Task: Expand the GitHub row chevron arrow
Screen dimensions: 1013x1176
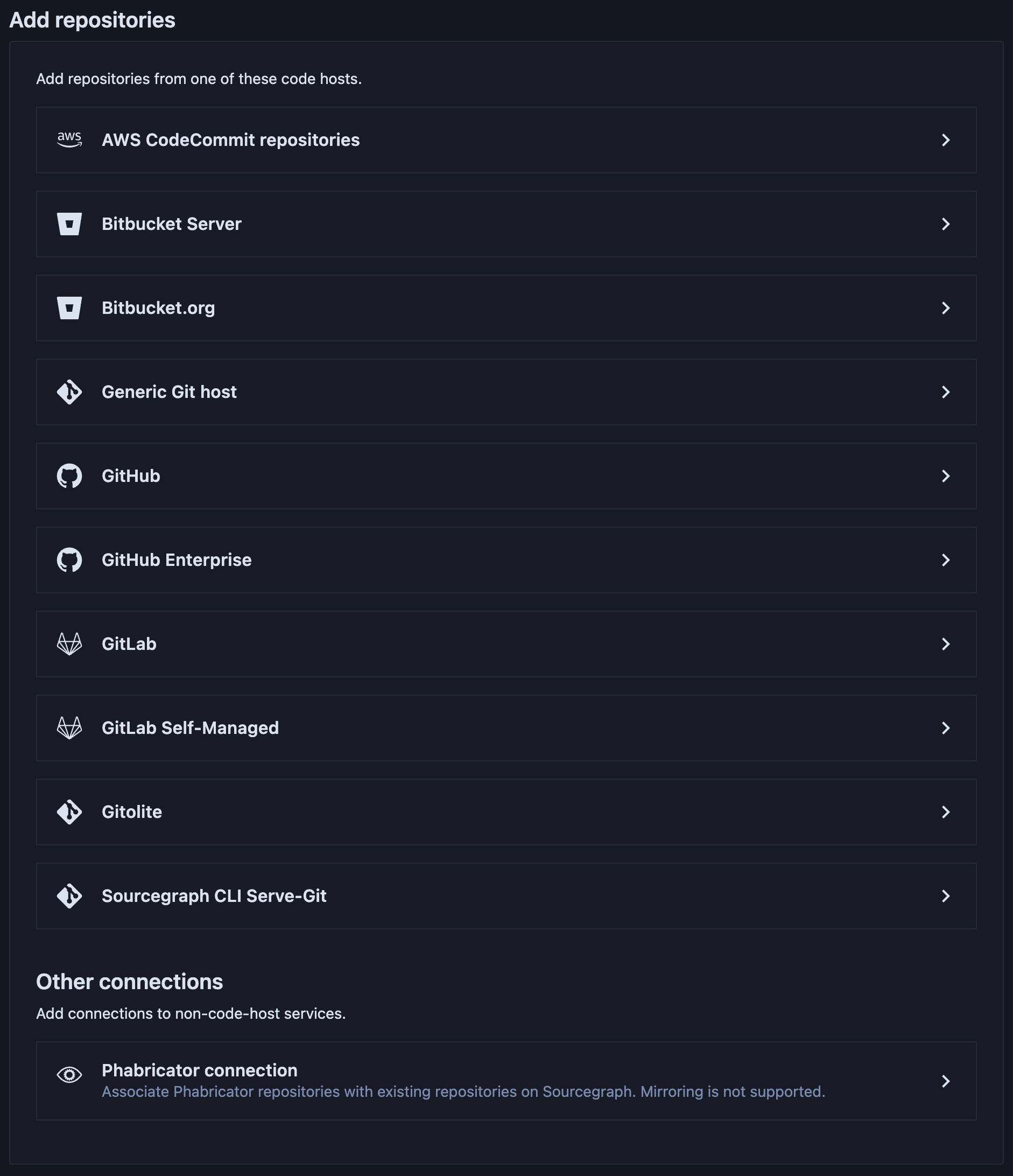Action: (946, 476)
